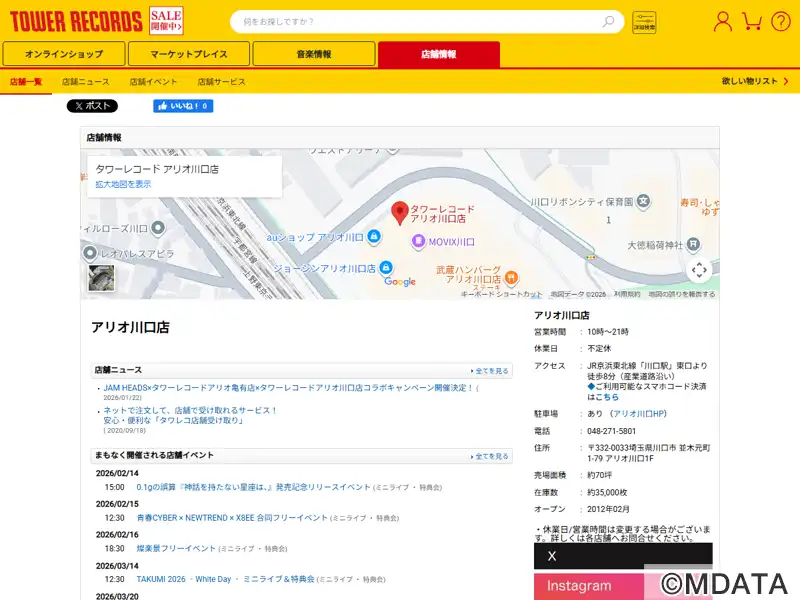Click the map camera controls compass icon
Image resolution: width=800 pixels, height=600 pixels.
coord(699,269)
